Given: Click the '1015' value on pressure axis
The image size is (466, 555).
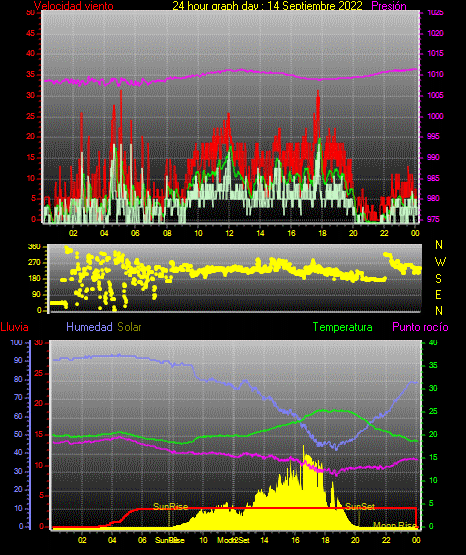Looking at the screenshot, I should 435,53.
